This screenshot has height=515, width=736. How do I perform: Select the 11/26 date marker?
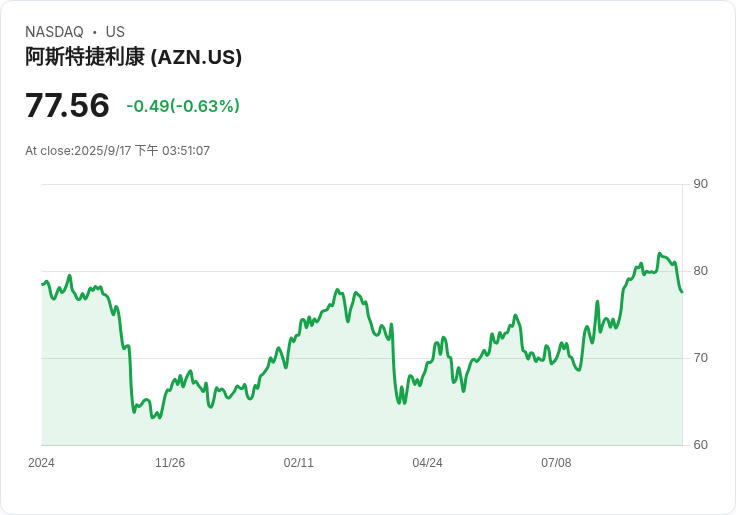click(x=170, y=463)
